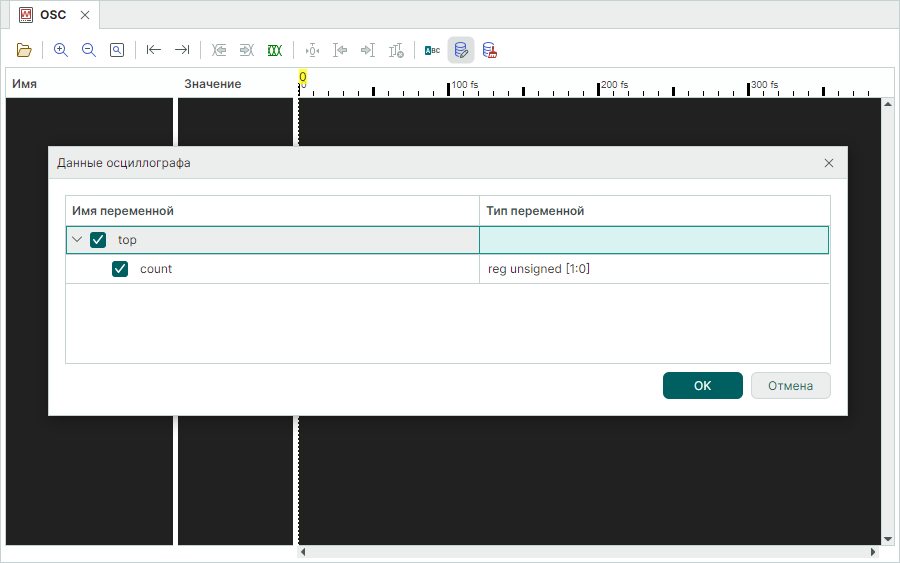900x563 pixels.
Task: Click the edit oscilloscope data icon
Action: (x=461, y=50)
